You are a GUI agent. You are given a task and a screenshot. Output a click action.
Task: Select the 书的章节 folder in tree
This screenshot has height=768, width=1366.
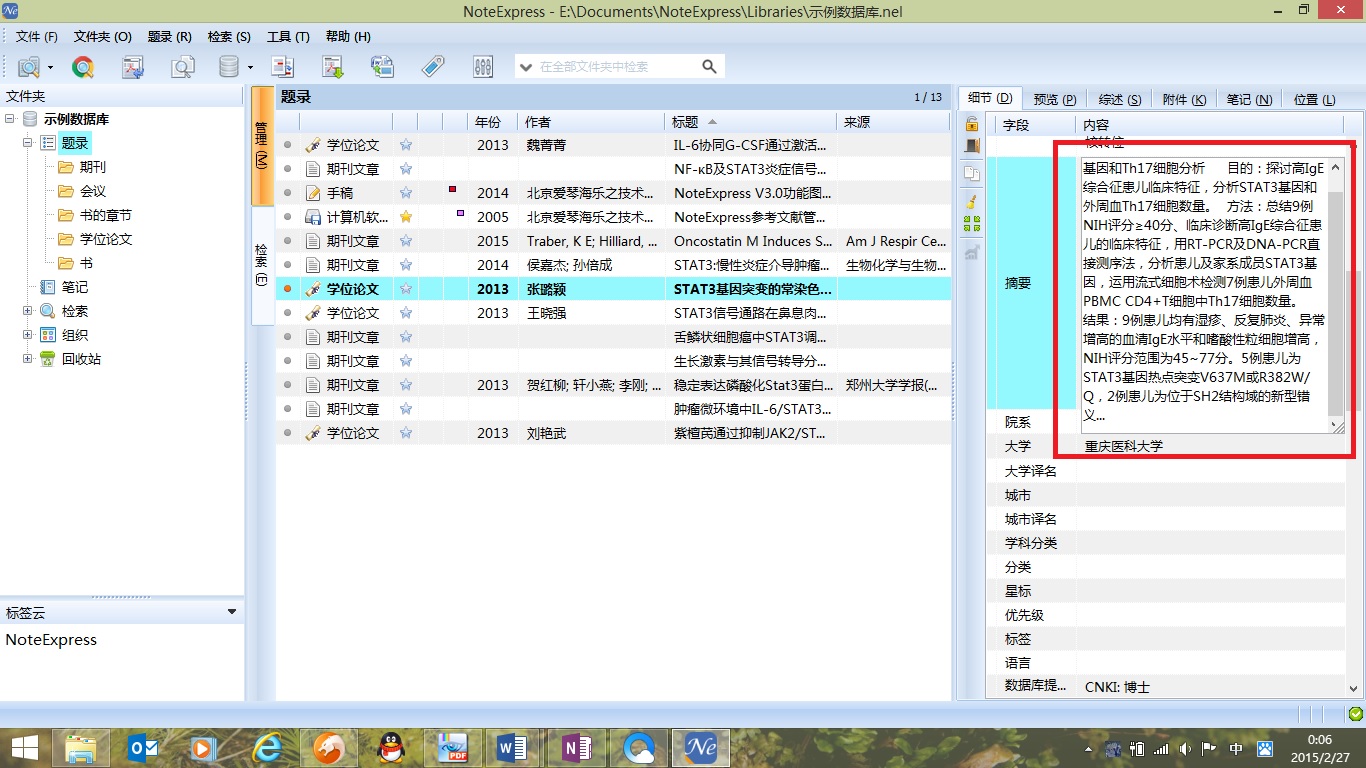[x=106, y=215]
